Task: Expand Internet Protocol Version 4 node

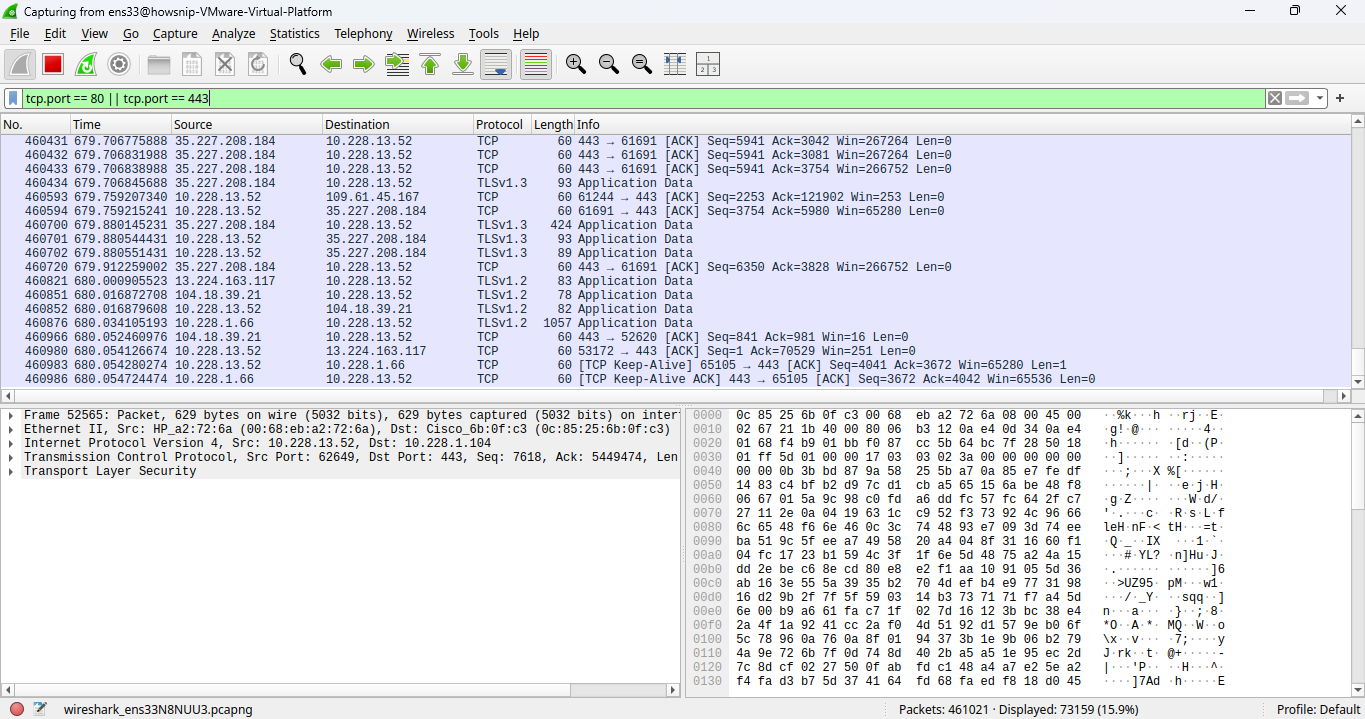Action: click(x=10, y=443)
